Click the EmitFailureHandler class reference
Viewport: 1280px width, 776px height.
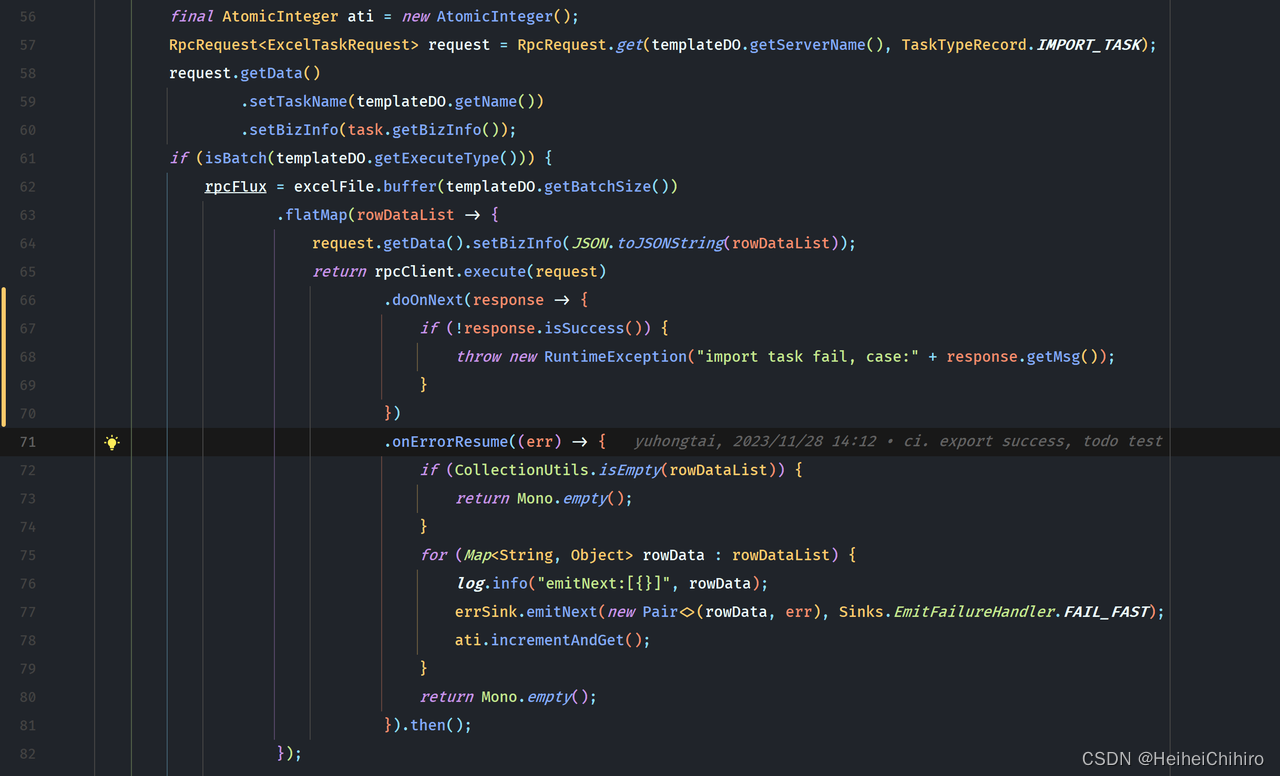(x=973, y=611)
